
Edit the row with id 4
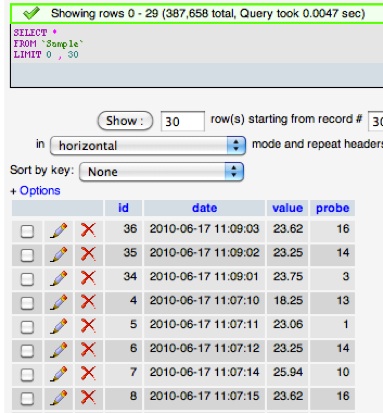[x=59, y=302]
